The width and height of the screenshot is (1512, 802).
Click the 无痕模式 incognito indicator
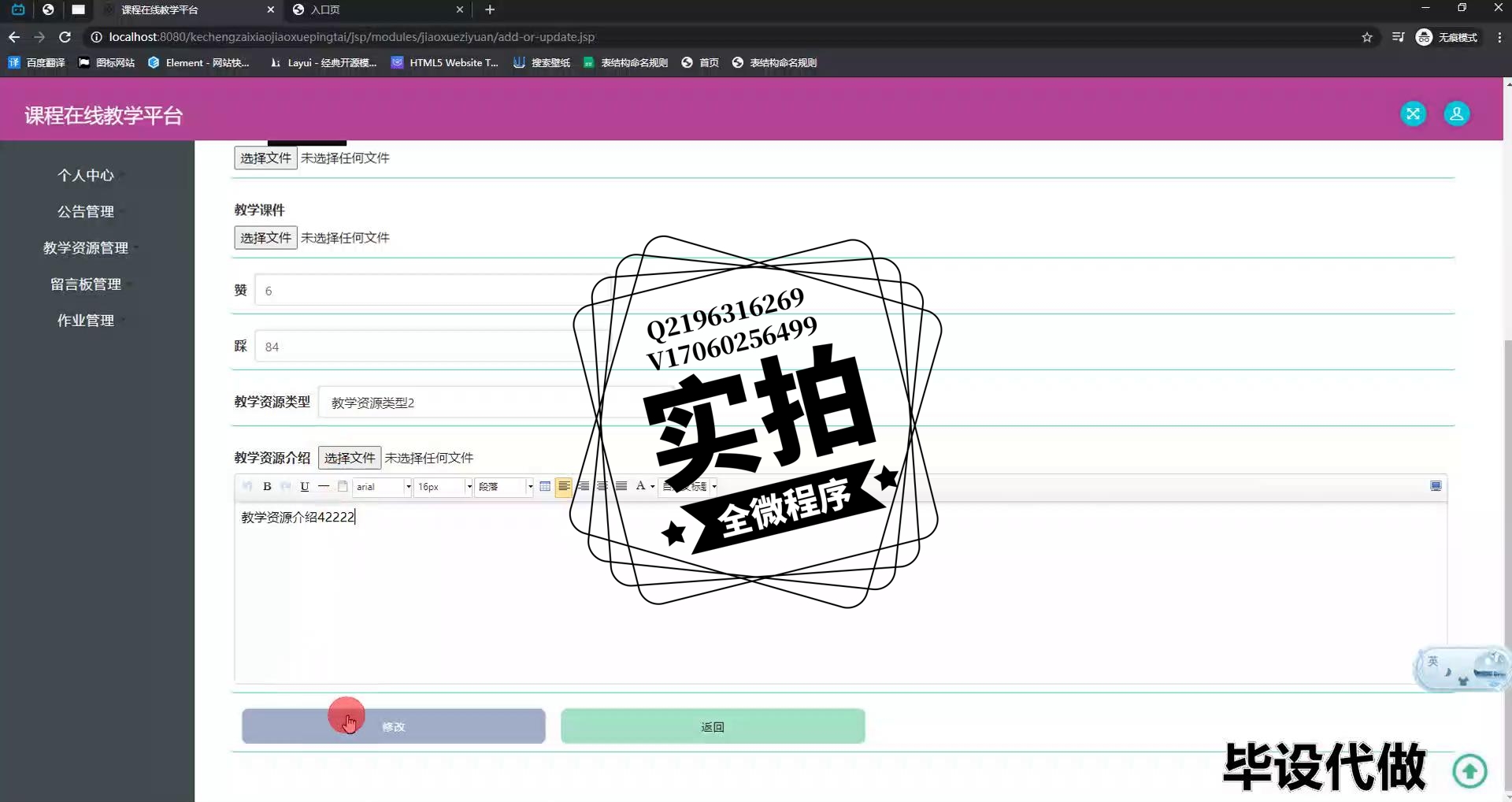pyautogui.click(x=1447, y=37)
